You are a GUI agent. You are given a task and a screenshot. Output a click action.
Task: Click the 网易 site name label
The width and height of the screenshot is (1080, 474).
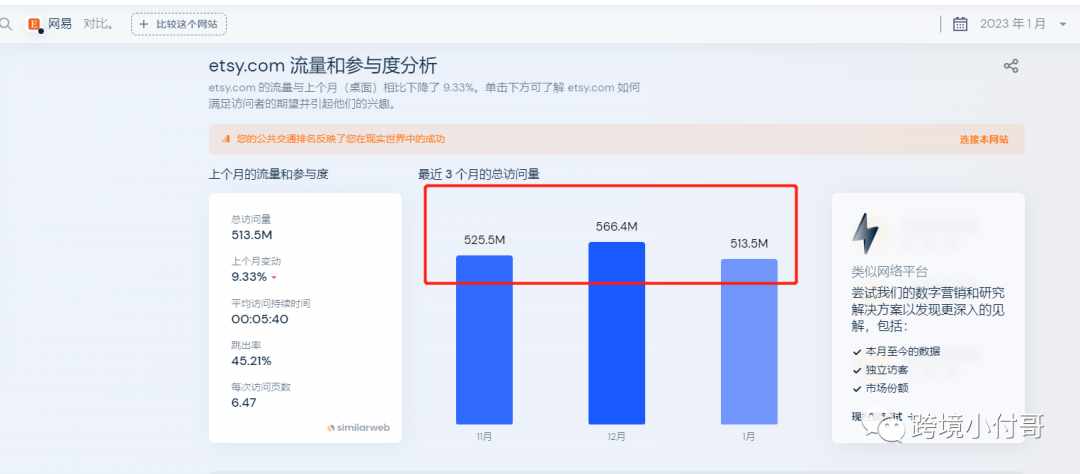tap(60, 24)
